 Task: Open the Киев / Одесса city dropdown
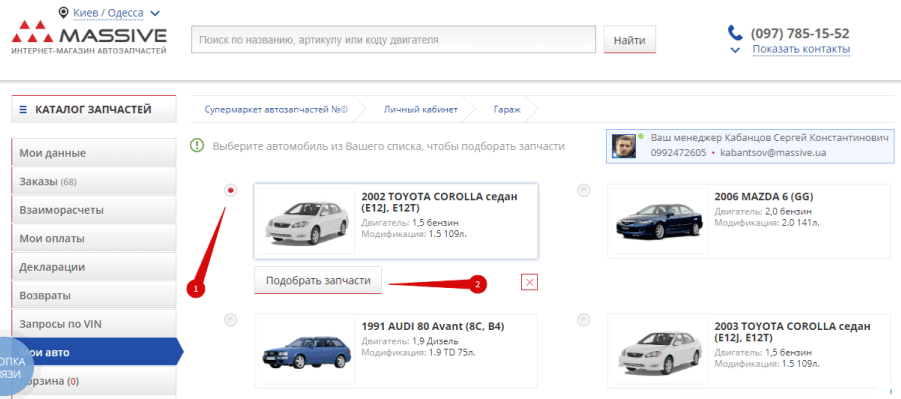point(117,13)
